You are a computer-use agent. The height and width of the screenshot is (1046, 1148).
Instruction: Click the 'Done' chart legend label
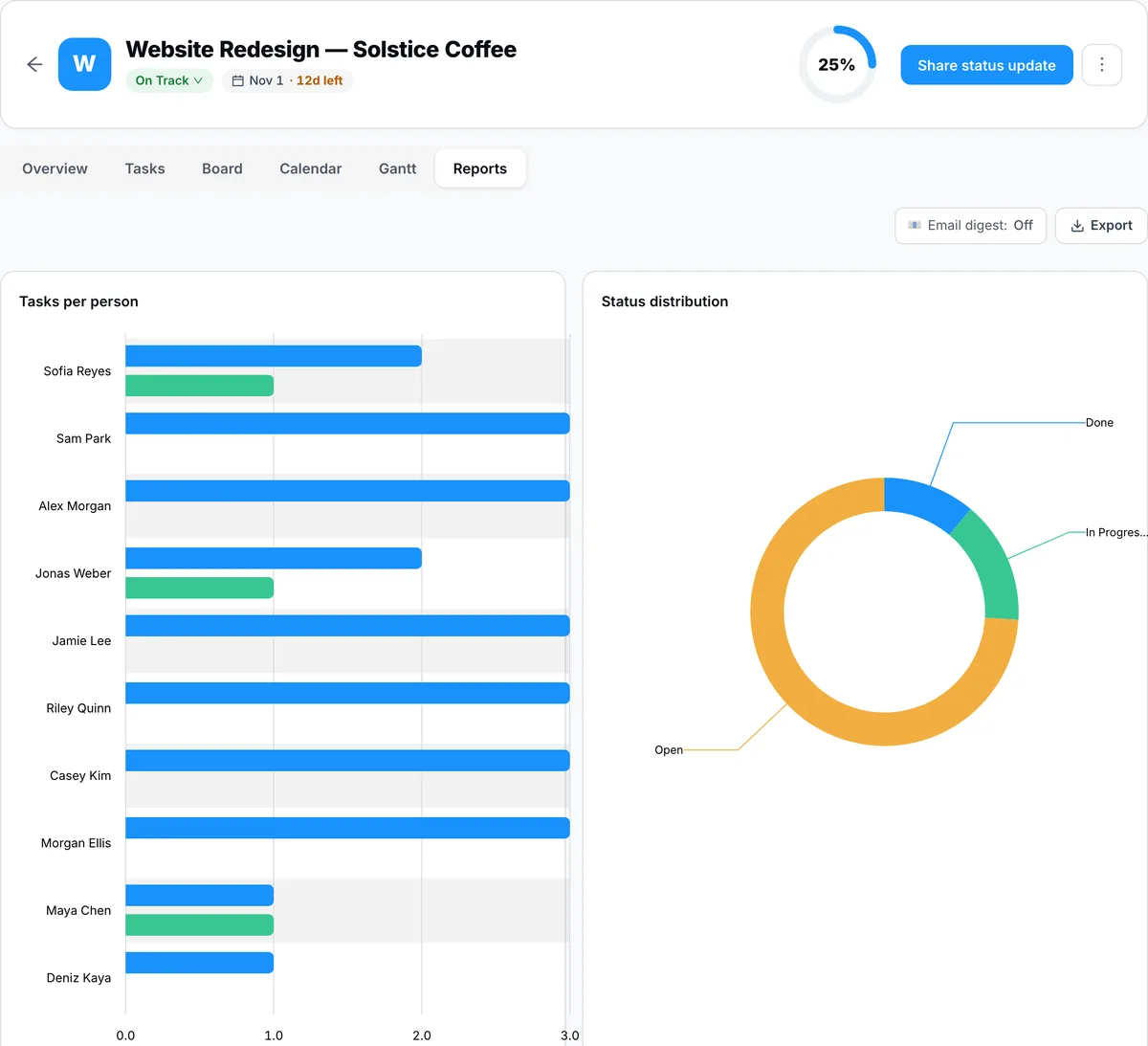(x=1099, y=422)
